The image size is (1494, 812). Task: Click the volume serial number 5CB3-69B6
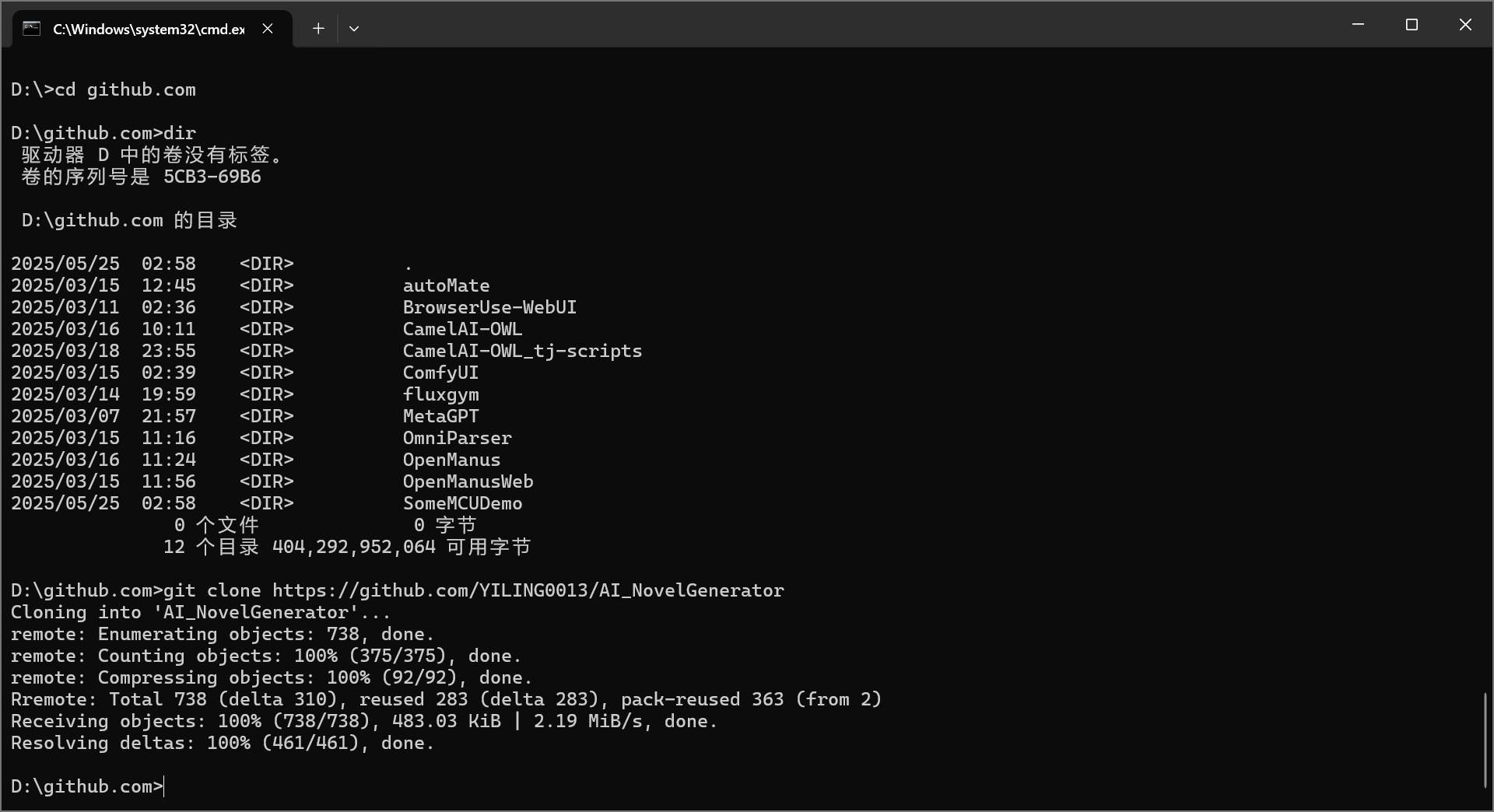pyautogui.click(x=212, y=177)
